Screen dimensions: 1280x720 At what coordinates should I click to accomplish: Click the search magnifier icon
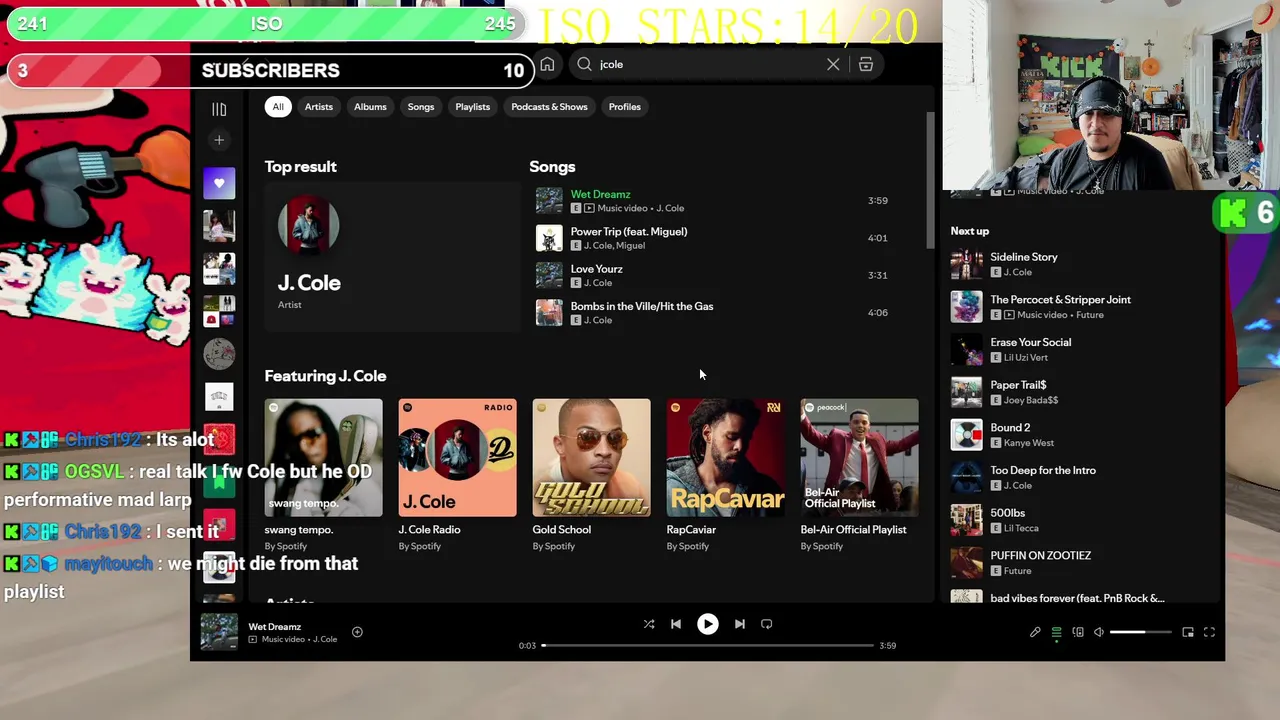click(x=584, y=64)
